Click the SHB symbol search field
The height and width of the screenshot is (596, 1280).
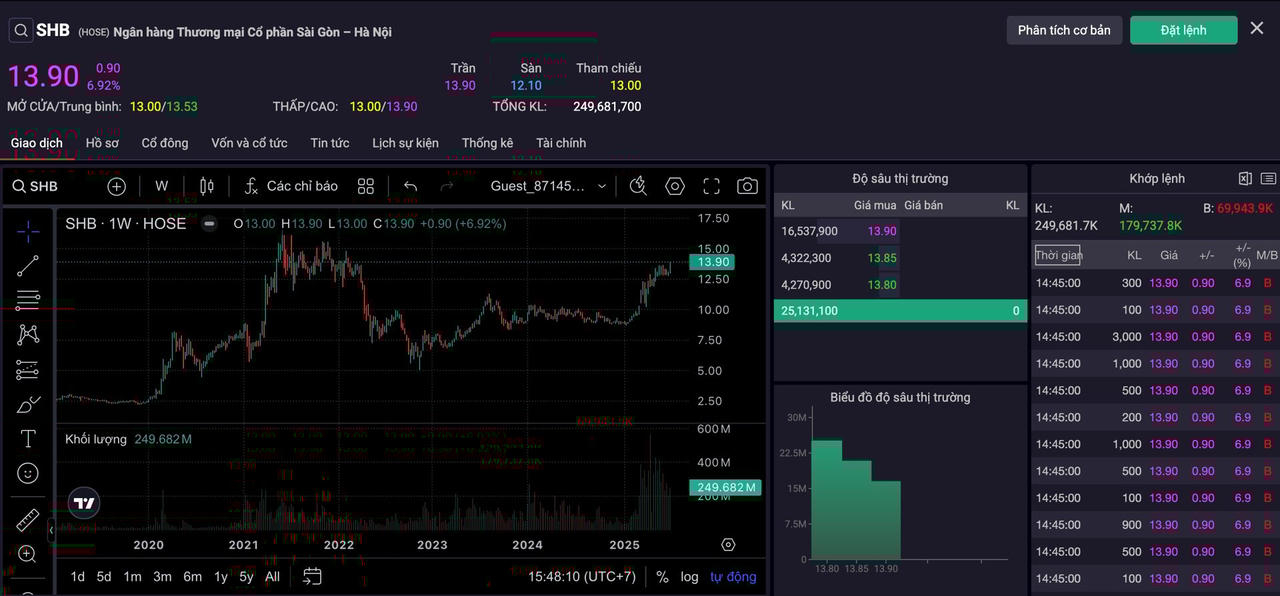pyautogui.click(x=36, y=186)
